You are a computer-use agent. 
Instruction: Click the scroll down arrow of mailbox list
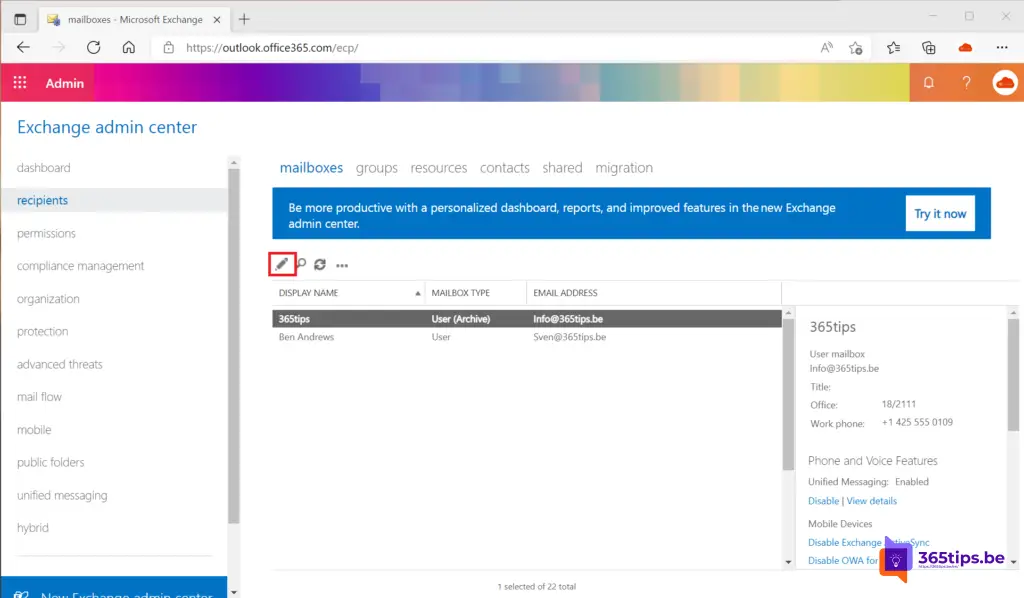pos(788,562)
